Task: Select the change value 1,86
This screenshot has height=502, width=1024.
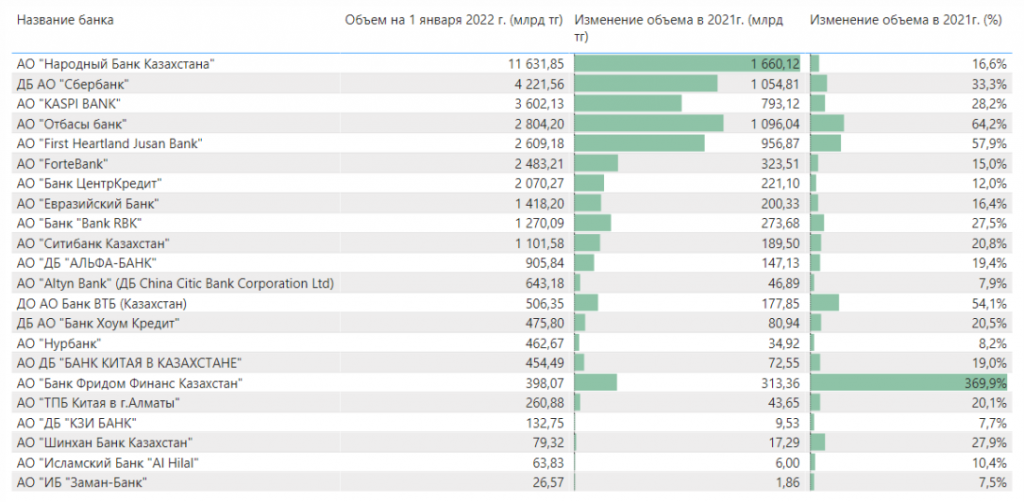Action: point(788,483)
